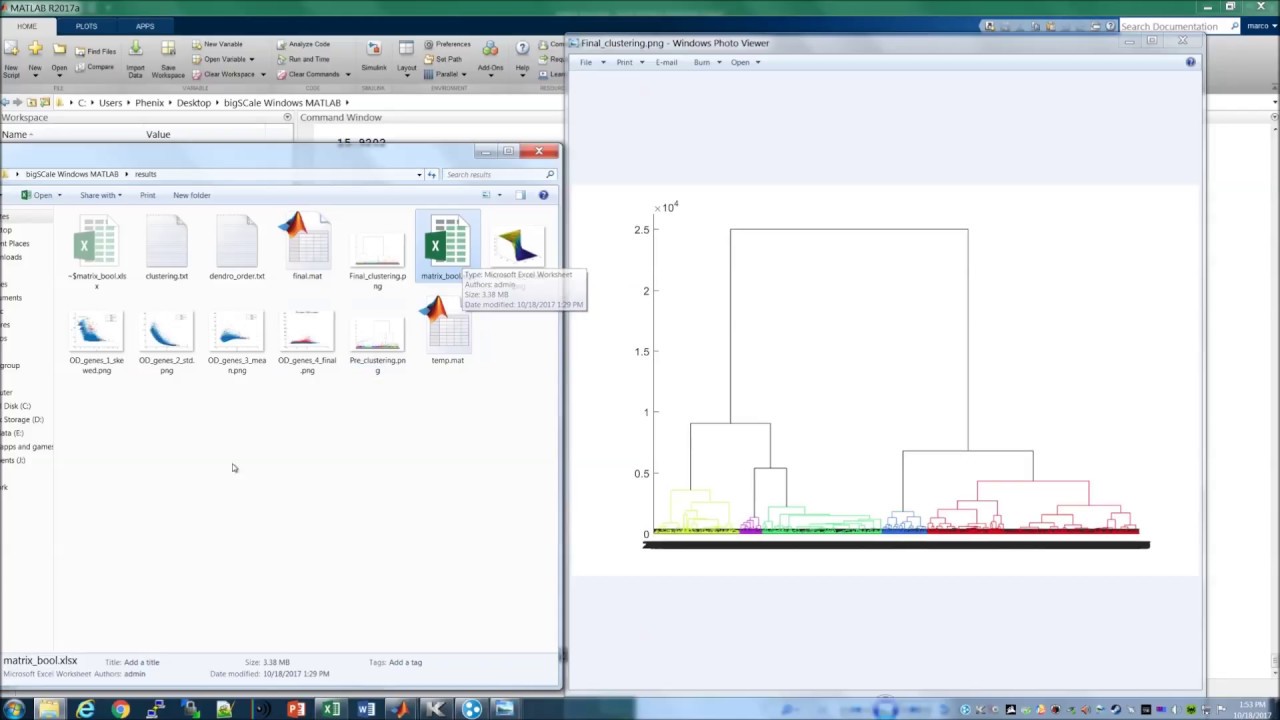Click Set Path in Environment section
The width and height of the screenshot is (1280, 720).
(443, 59)
